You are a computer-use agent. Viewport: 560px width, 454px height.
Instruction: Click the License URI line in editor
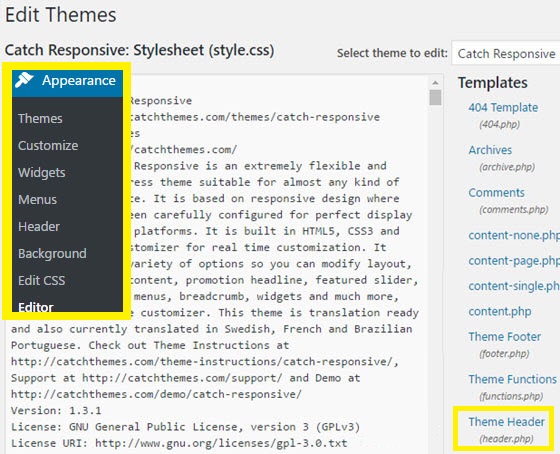pos(179,443)
